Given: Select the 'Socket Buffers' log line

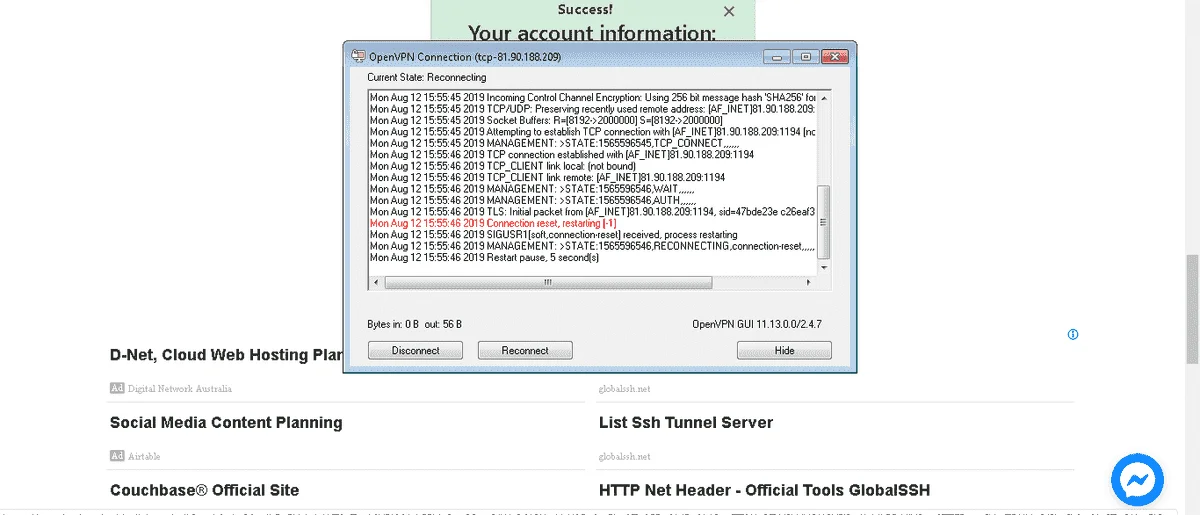Looking at the screenshot, I should (545, 120).
